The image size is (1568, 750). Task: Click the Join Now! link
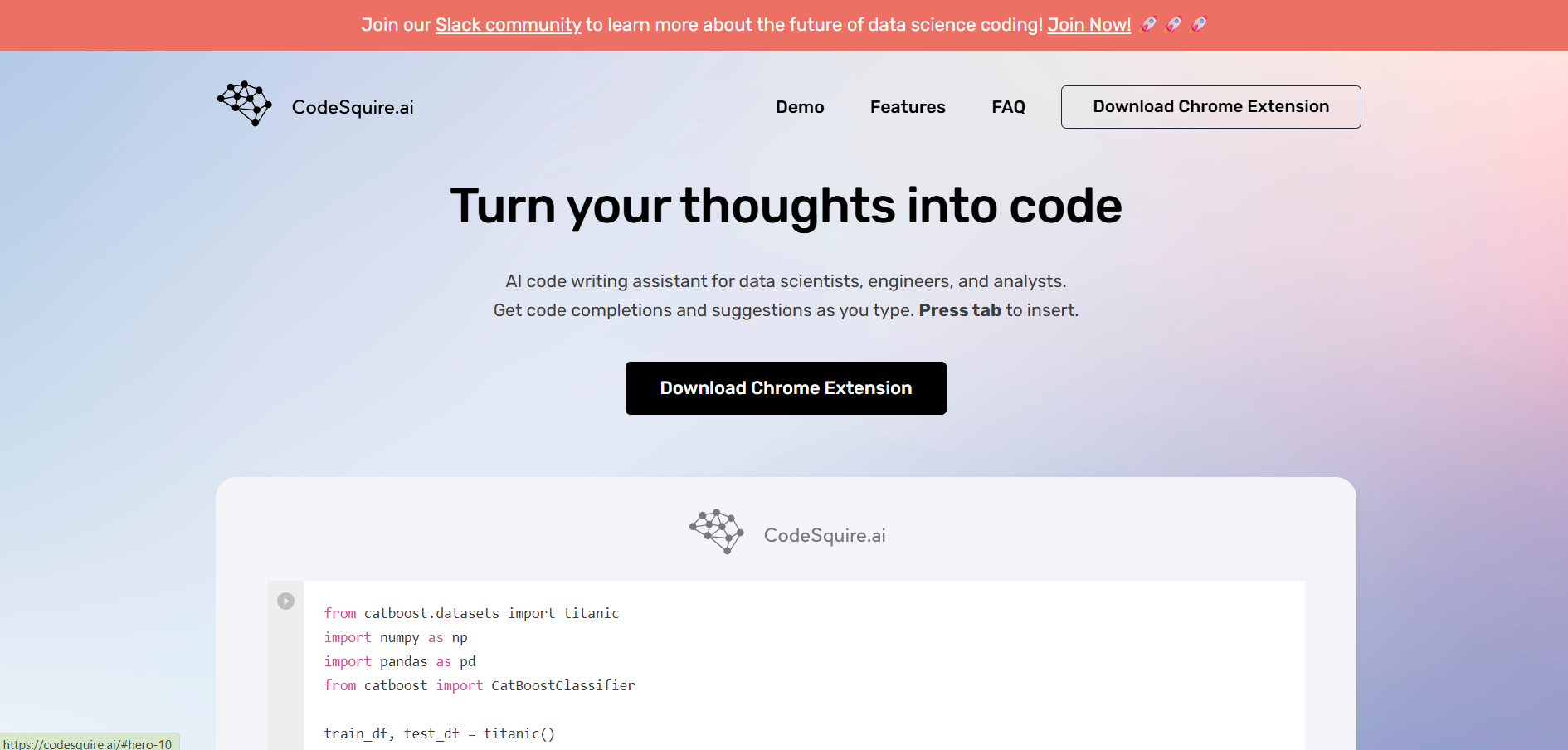[1088, 24]
